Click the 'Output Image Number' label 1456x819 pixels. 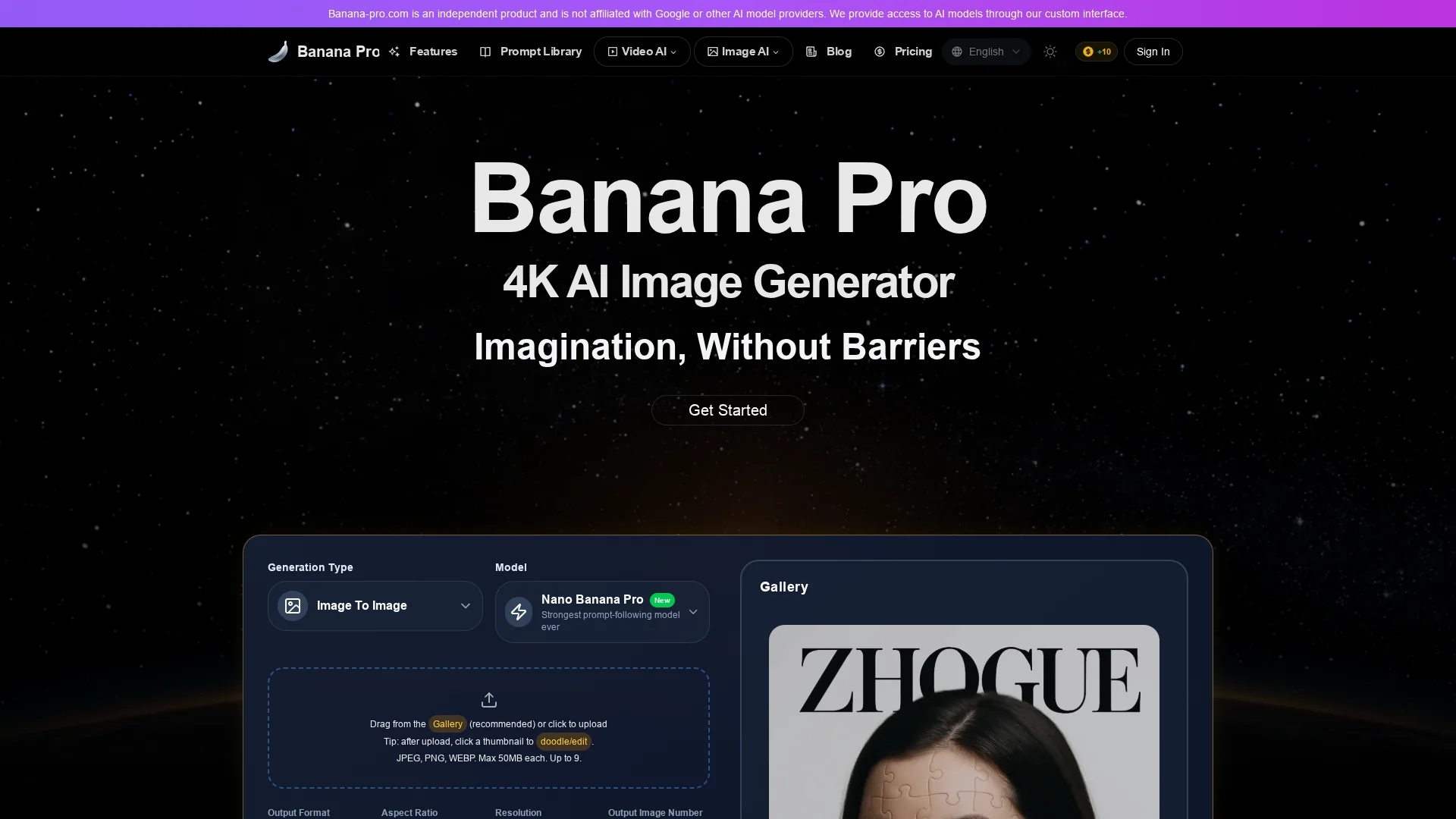tap(655, 813)
